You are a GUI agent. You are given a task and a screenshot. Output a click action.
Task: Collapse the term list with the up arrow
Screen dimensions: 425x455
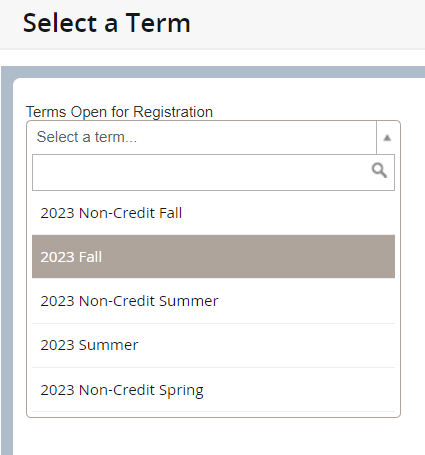pos(387,138)
